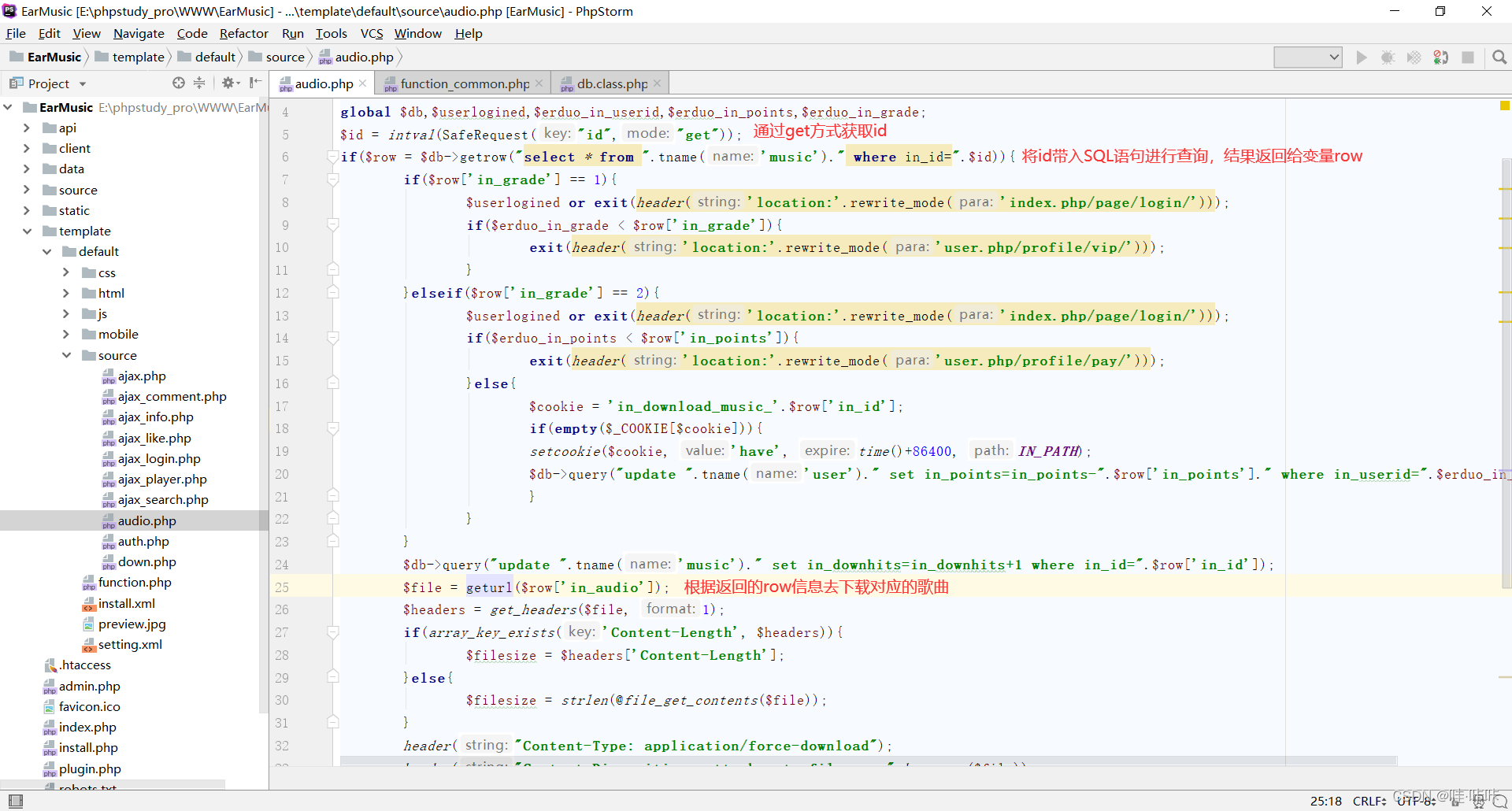
Task: Click line 25 gutter number
Action: 282,587
